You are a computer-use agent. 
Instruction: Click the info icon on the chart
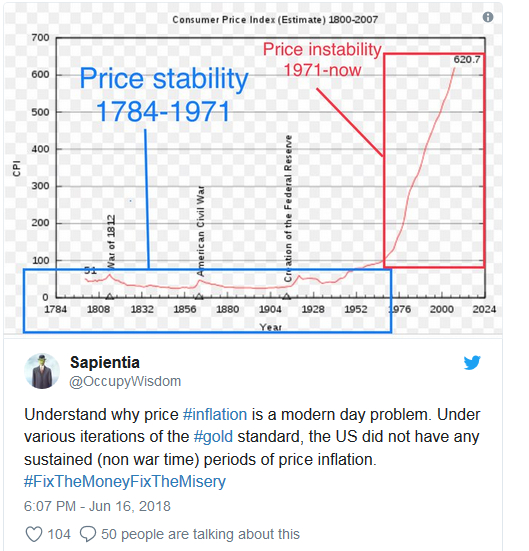[x=488, y=17]
